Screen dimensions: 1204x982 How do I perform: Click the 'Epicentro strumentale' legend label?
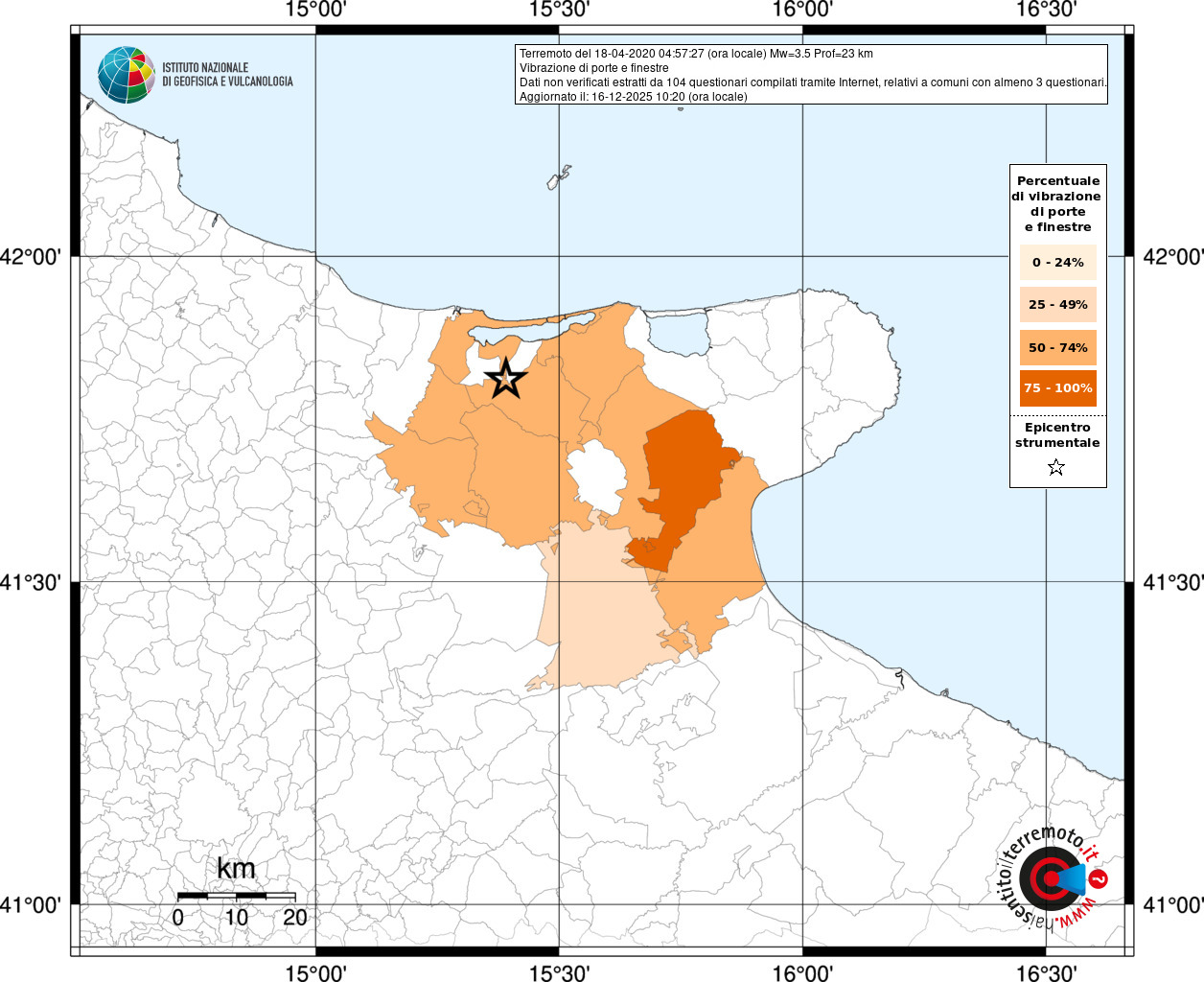1057,434
